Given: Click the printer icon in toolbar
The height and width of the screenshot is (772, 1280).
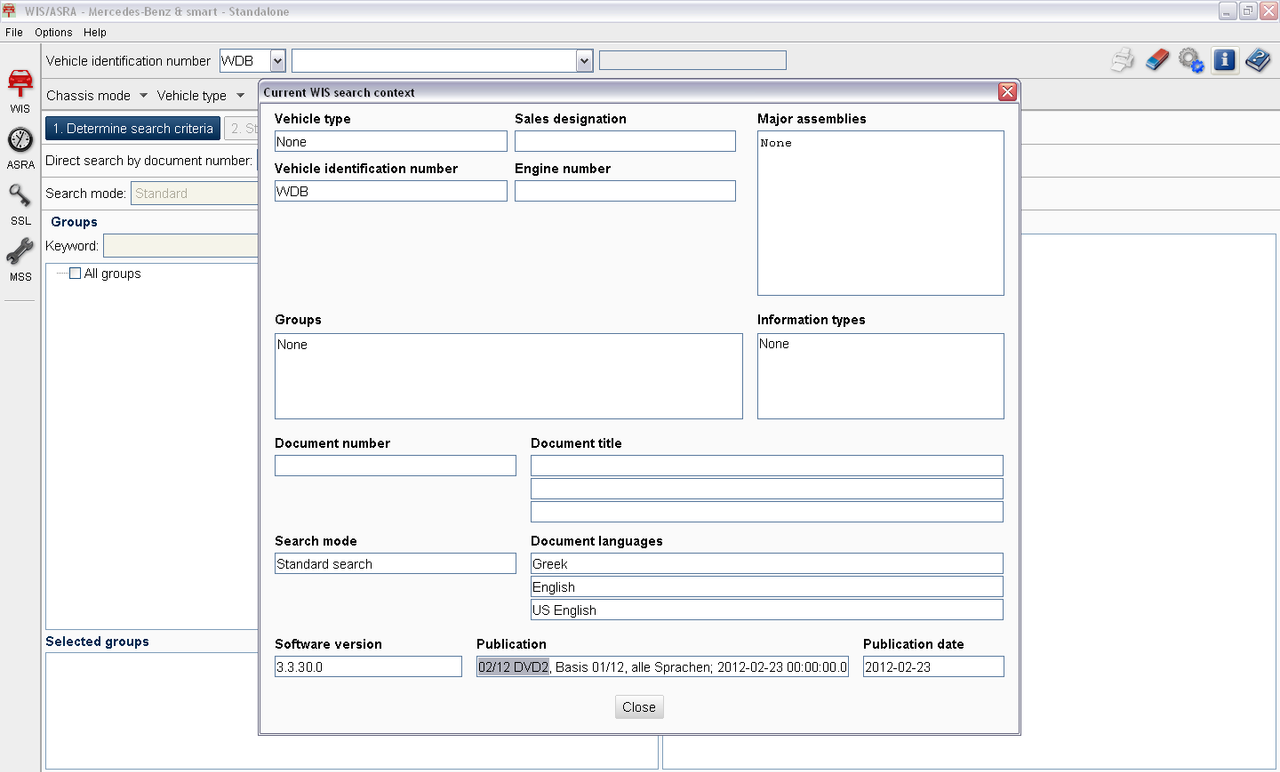Looking at the screenshot, I should pyautogui.click(x=1123, y=60).
